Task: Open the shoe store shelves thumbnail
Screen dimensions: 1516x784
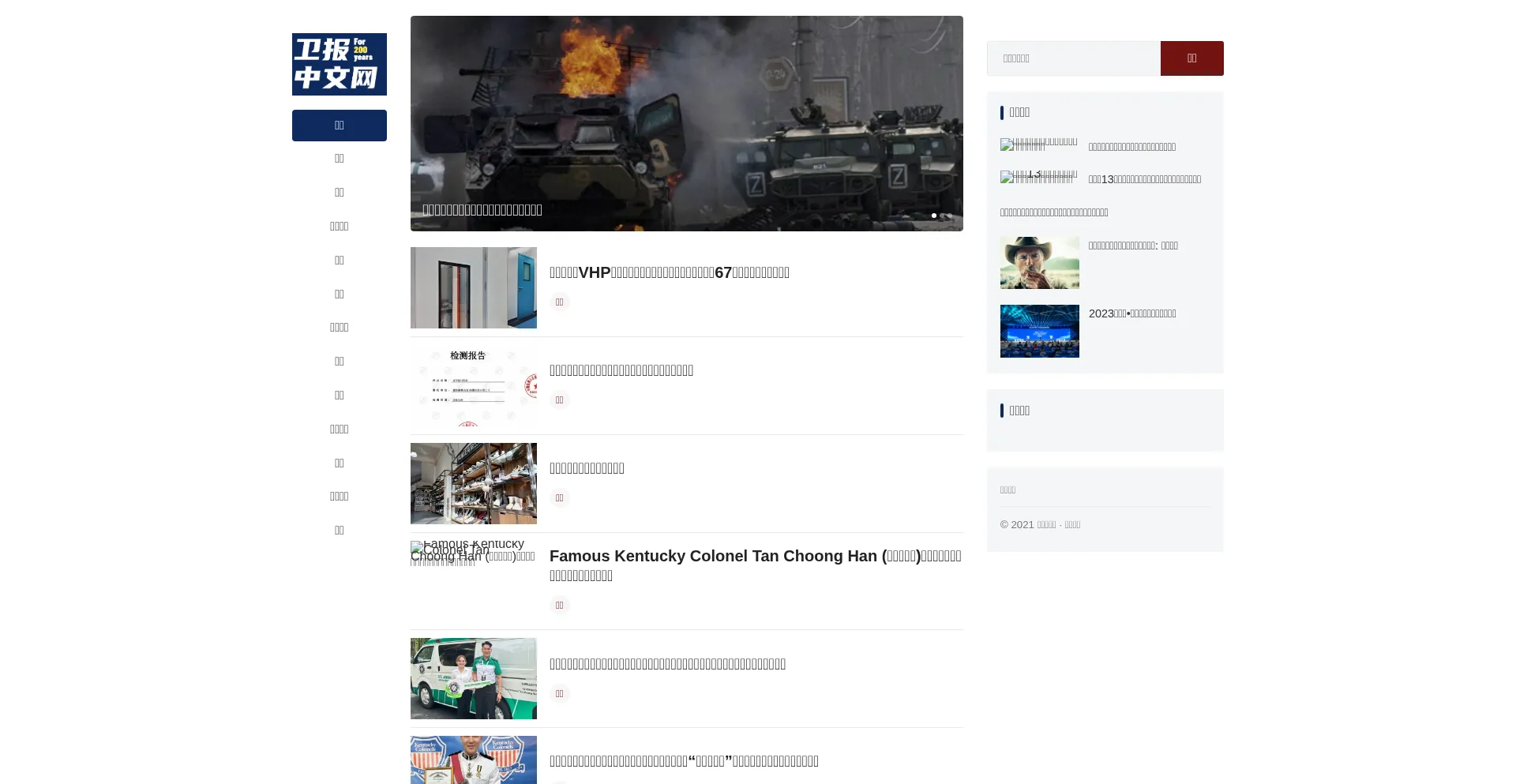Action: pos(473,483)
